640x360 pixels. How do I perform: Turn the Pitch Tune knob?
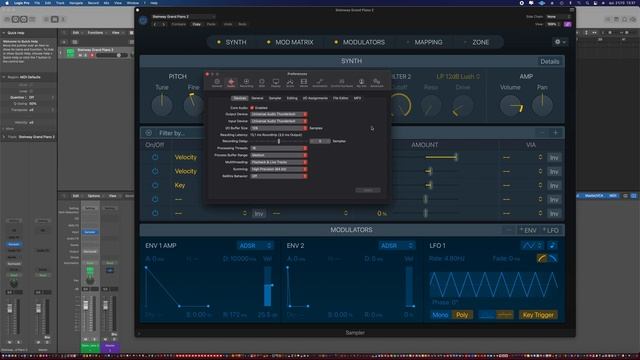(x=162, y=105)
